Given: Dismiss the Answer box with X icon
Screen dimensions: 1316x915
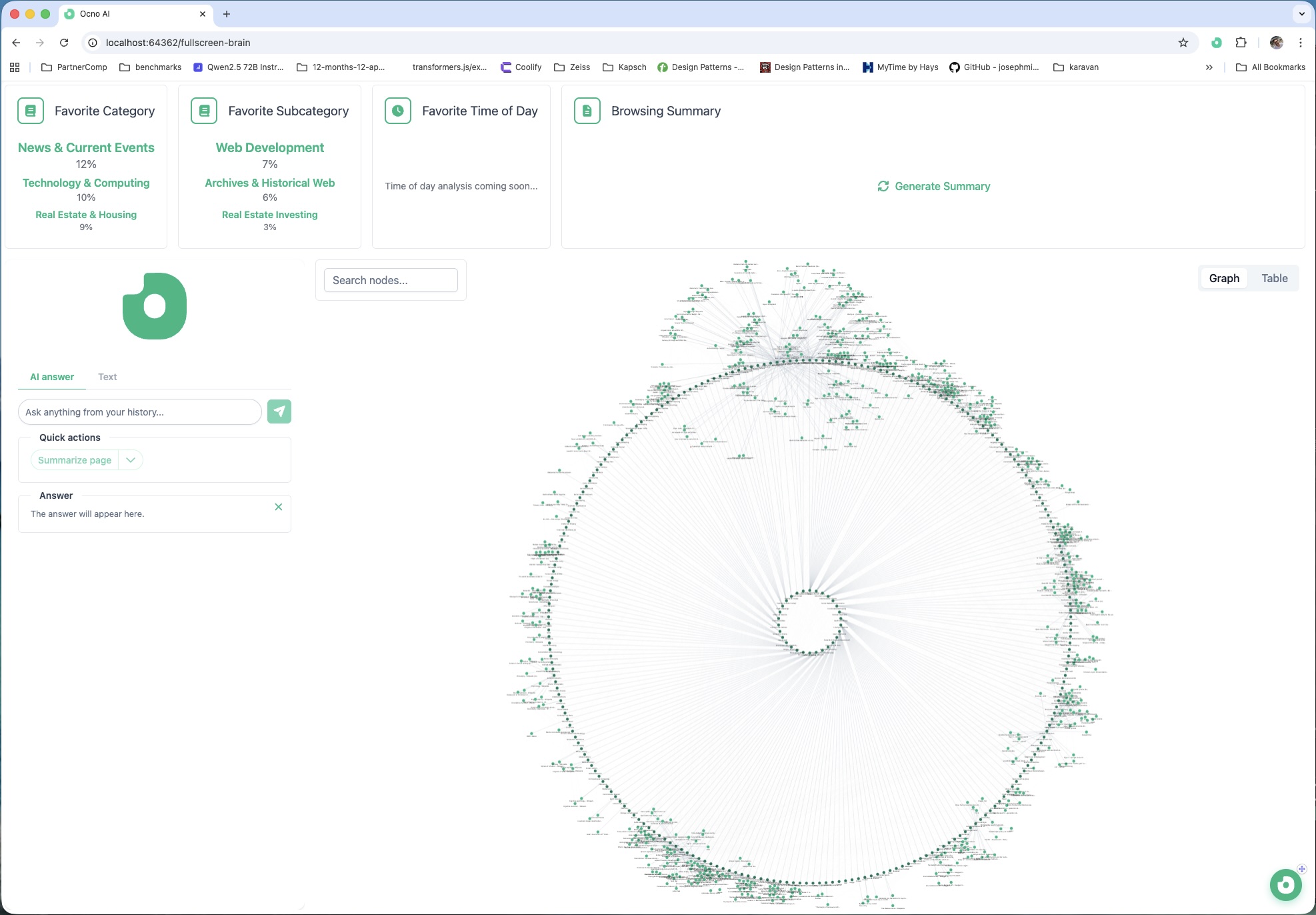Looking at the screenshot, I should [279, 507].
